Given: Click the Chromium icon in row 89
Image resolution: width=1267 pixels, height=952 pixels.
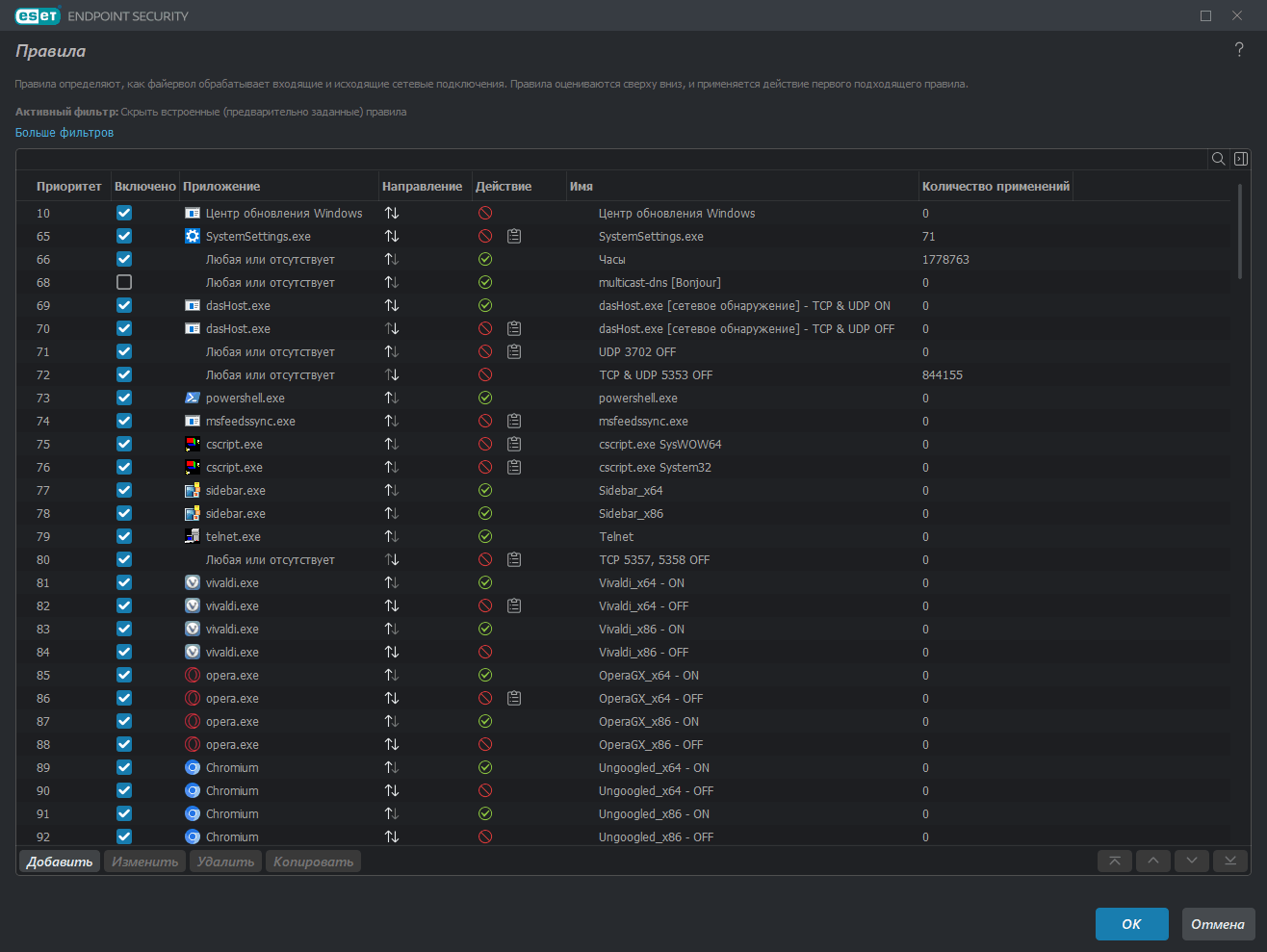Looking at the screenshot, I should [193, 767].
